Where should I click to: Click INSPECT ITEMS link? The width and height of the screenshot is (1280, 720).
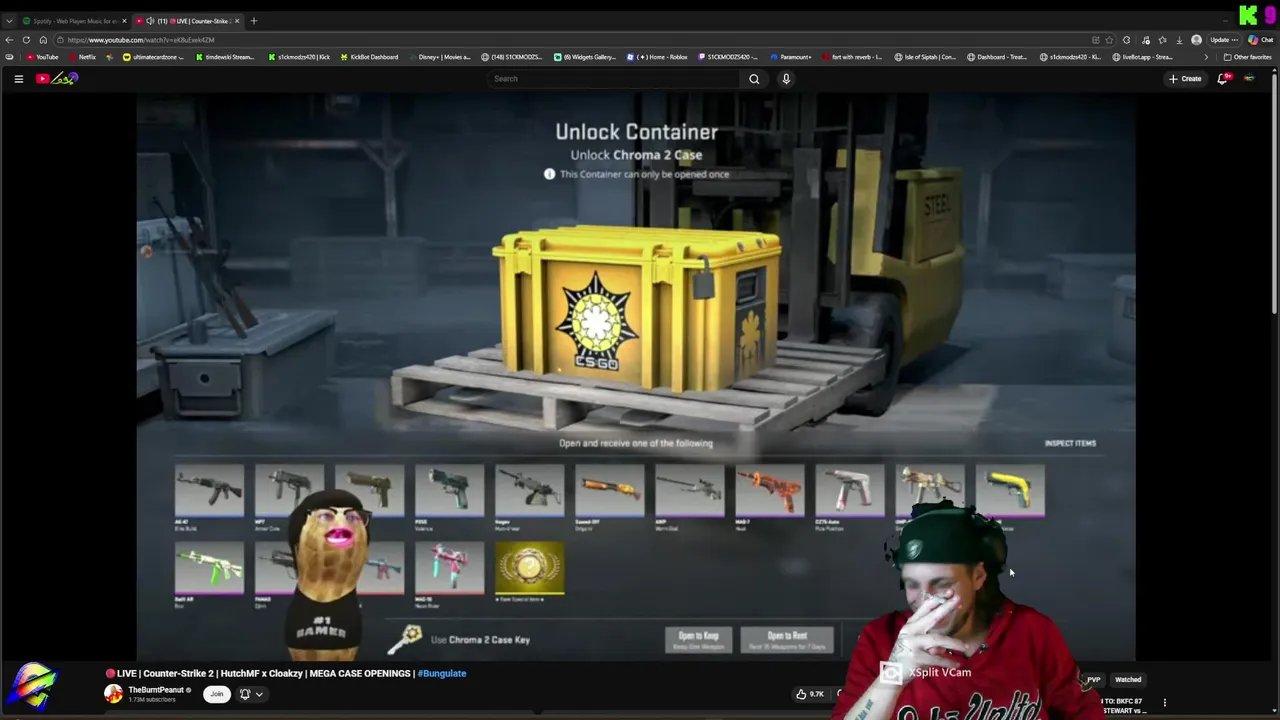coord(1070,443)
